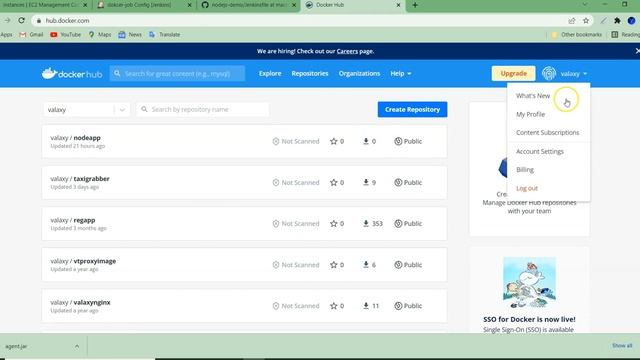Screen dimensions: 640x360
Task: Click the download icon for nodeapp repository
Action: pos(366,141)
